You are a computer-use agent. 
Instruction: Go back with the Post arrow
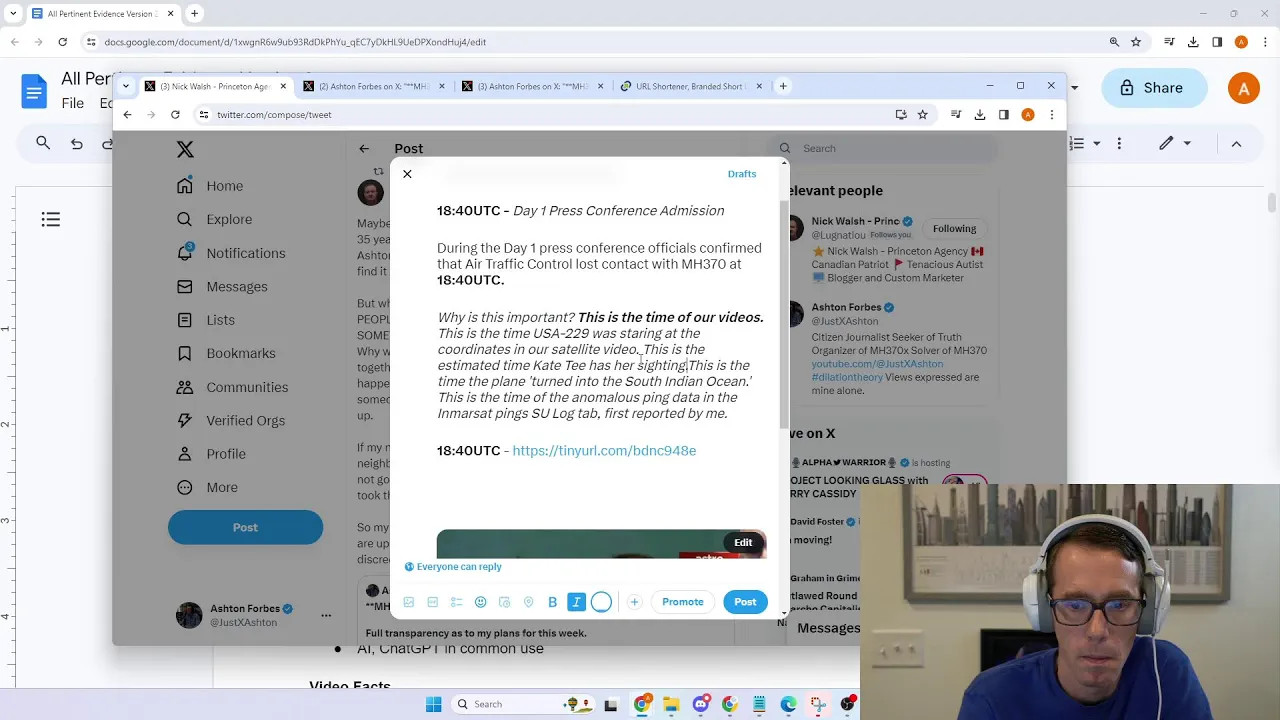pos(364,149)
